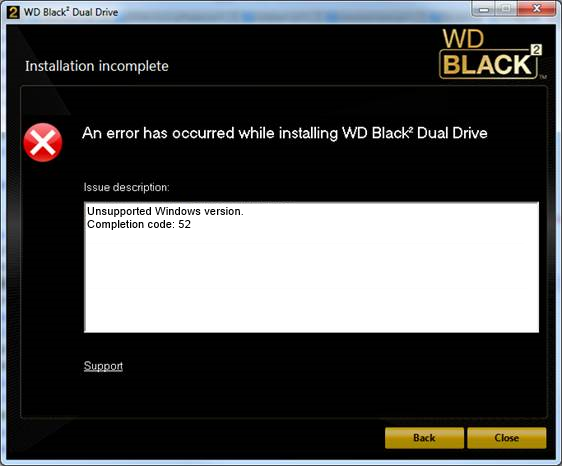Open the Support link
The height and width of the screenshot is (466, 562).
coord(103,366)
